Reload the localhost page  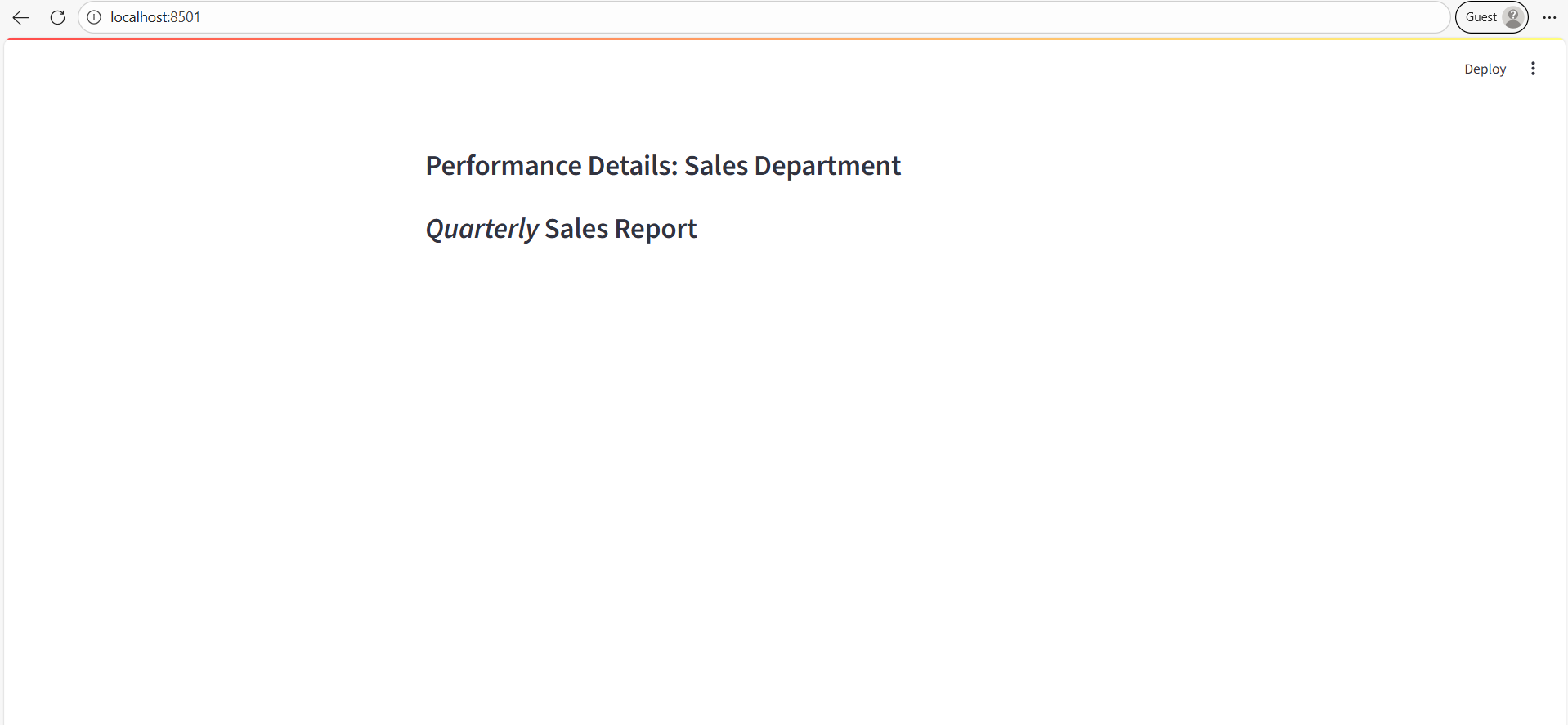click(x=57, y=17)
